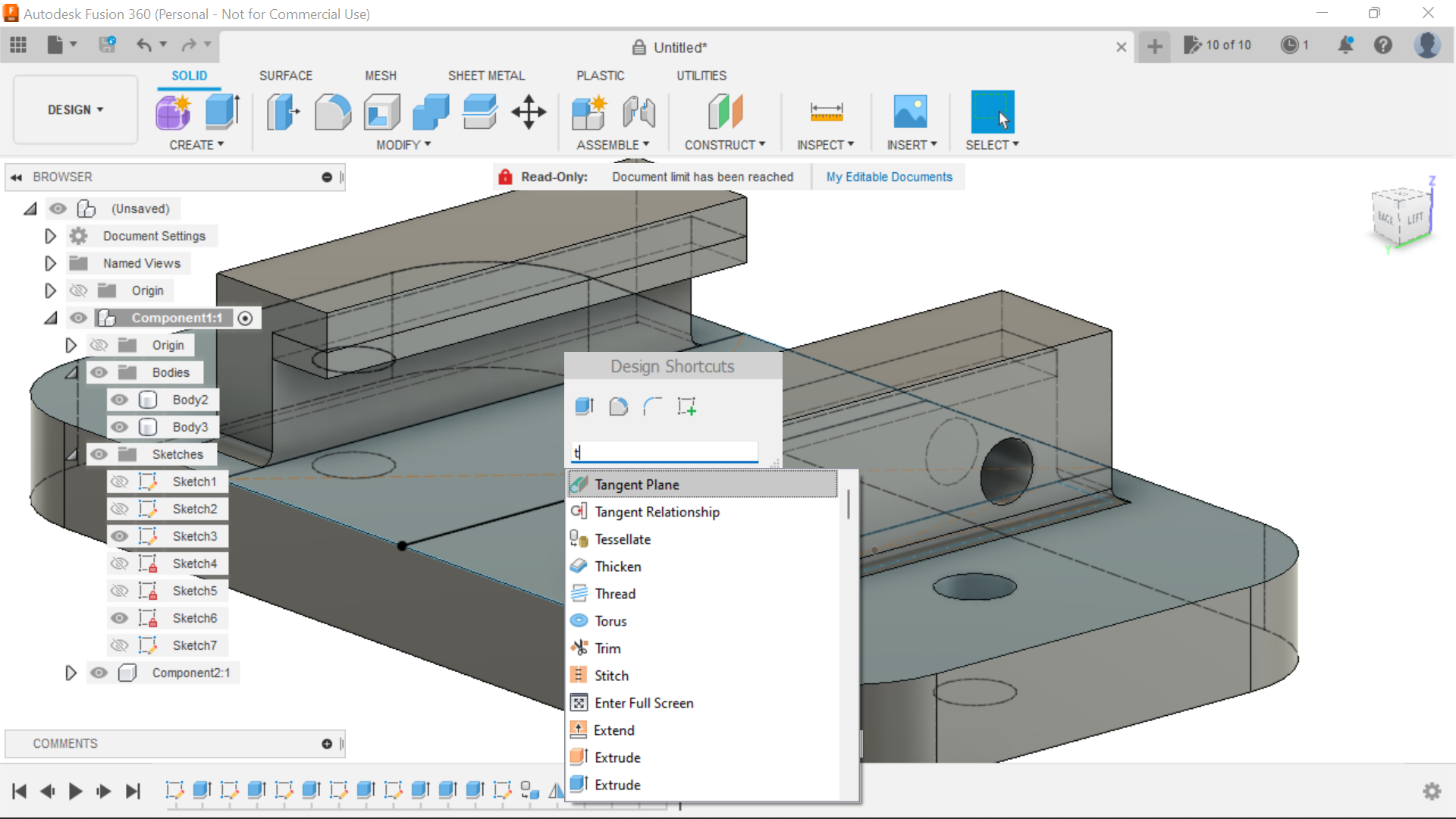This screenshot has width=1456, height=819.
Task: Show hidden Sketch1 via eye icon
Action: pos(119,482)
